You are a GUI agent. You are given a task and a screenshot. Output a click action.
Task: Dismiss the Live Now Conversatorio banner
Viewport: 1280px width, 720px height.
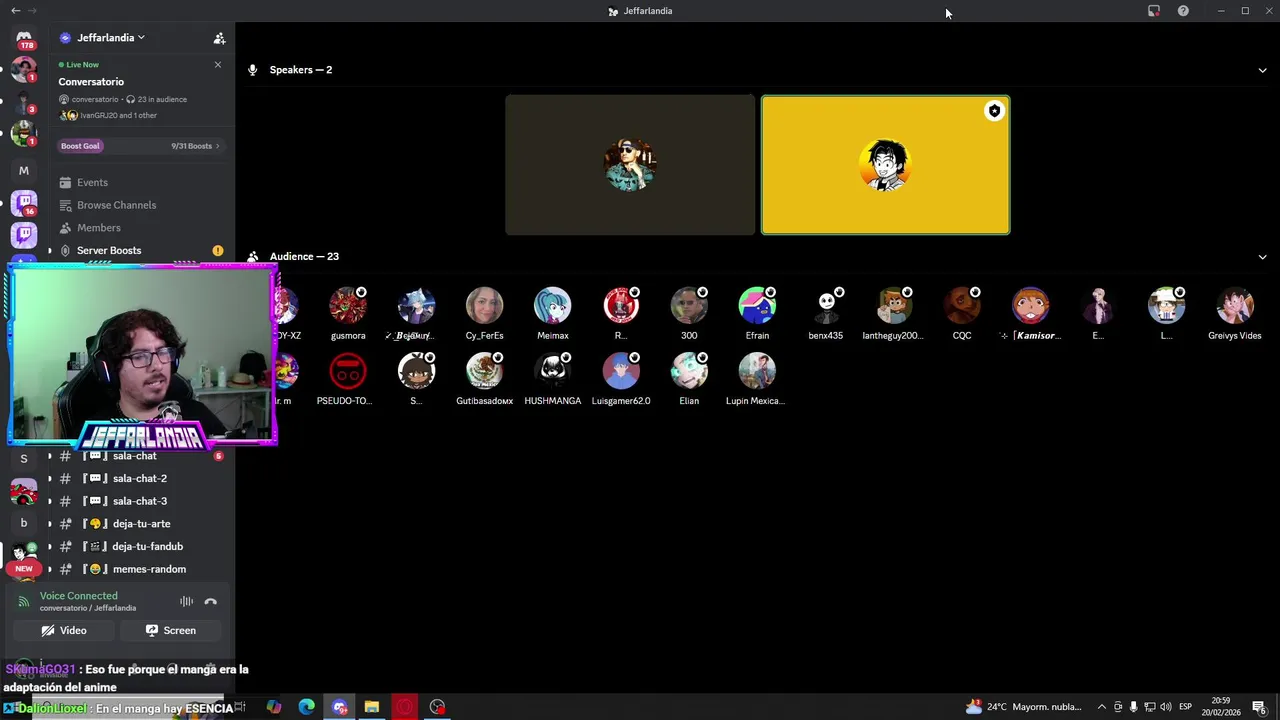(x=218, y=65)
